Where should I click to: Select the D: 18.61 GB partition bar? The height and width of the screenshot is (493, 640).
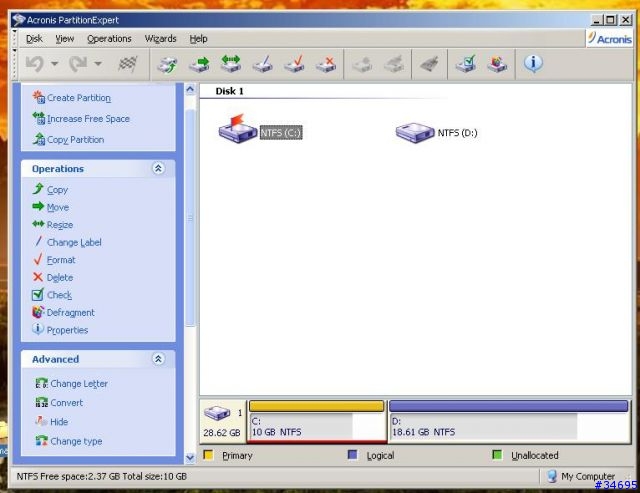pos(509,421)
